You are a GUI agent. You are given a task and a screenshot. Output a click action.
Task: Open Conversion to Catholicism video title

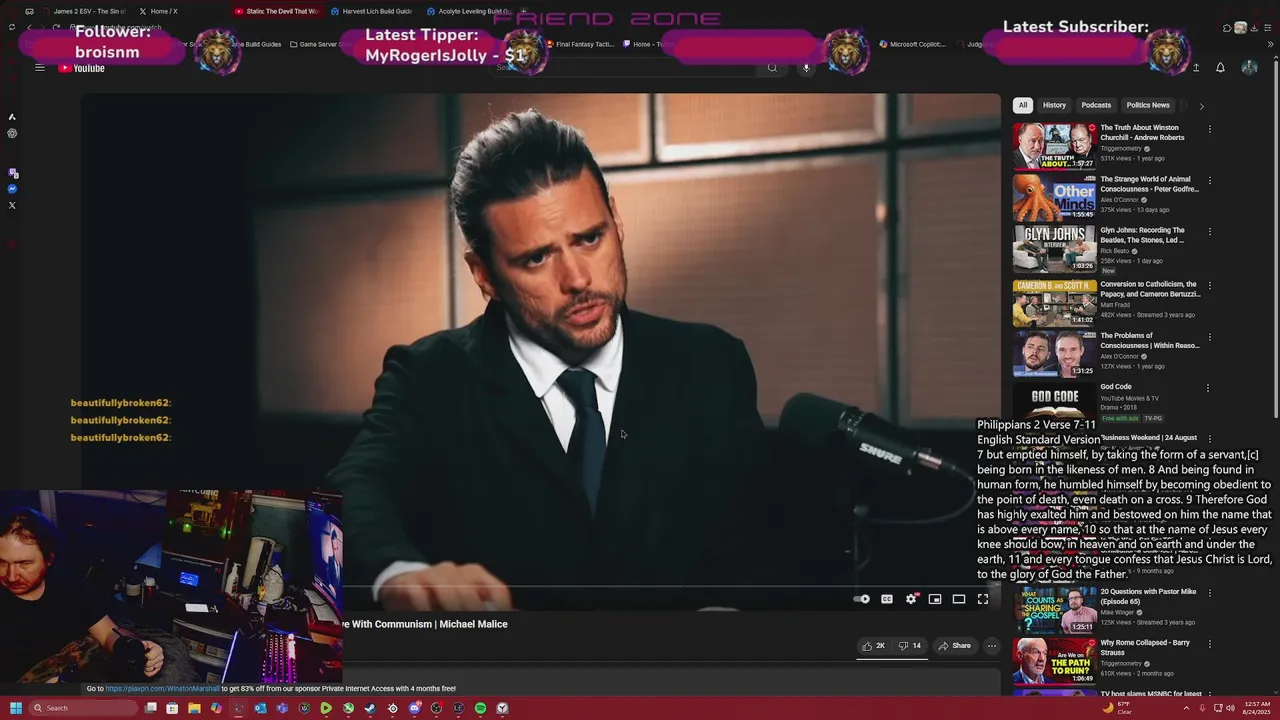(1150, 289)
